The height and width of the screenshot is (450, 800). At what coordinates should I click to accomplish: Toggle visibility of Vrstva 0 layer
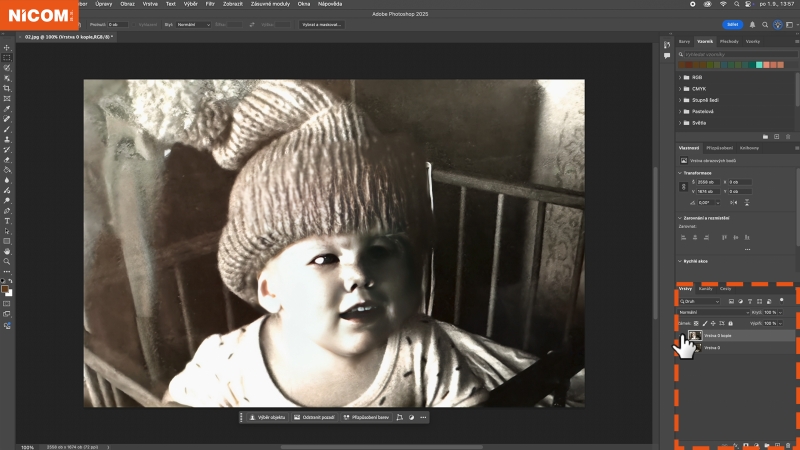[683, 348]
